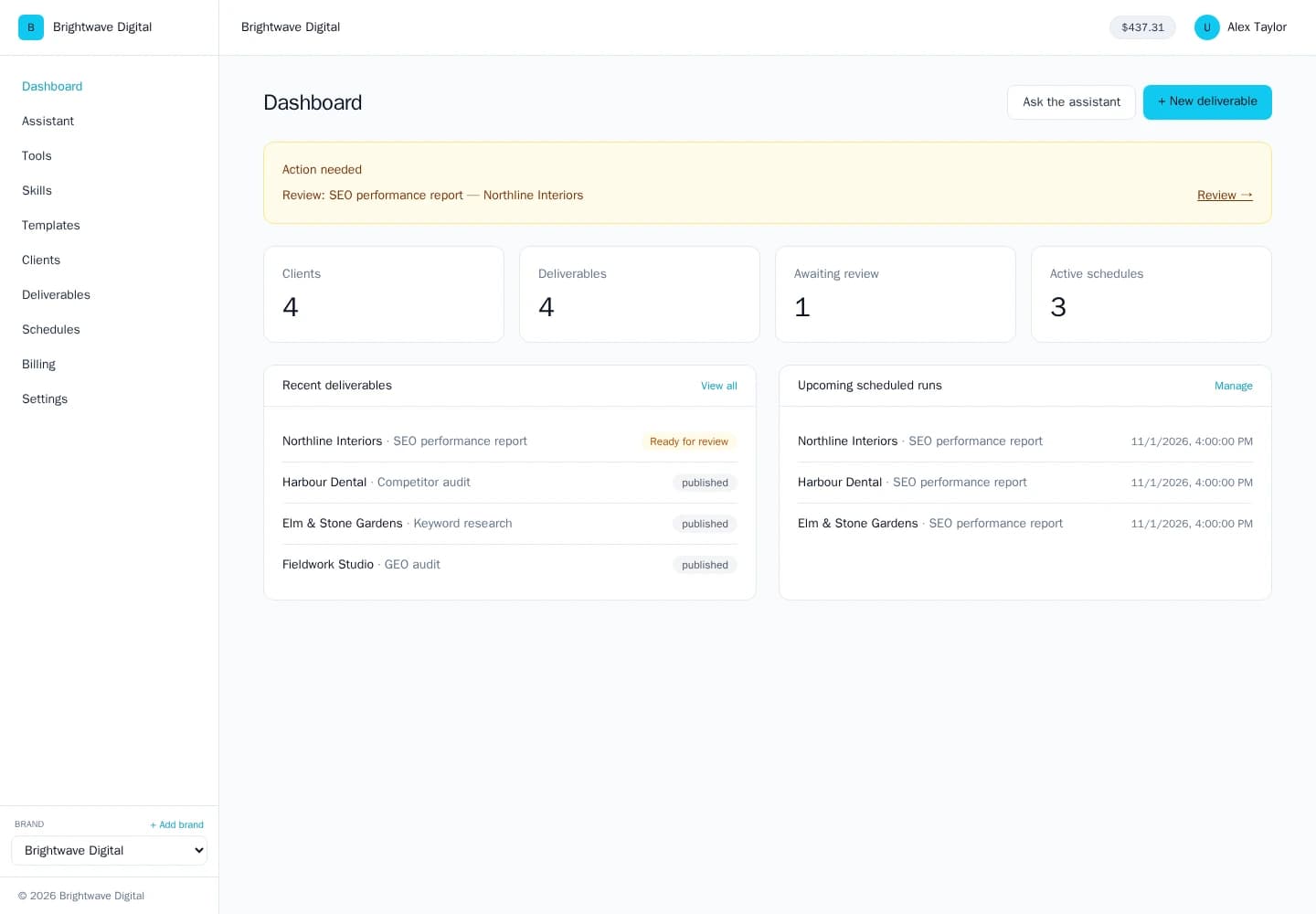Open Northline Interiors SEO performance report deliverable
Viewport: 1316px width, 914px height.
point(510,441)
